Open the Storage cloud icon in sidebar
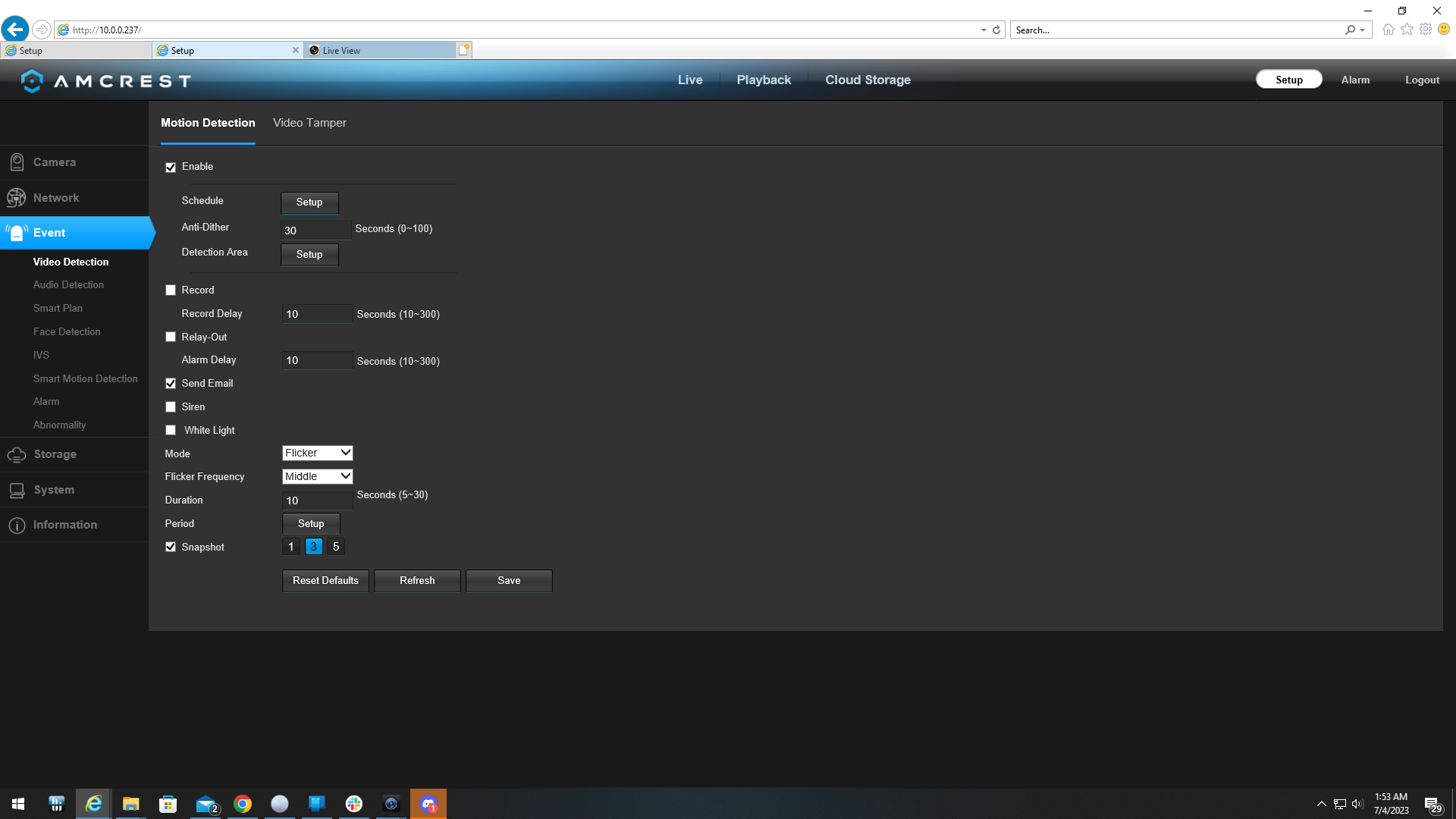 click(17, 454)
